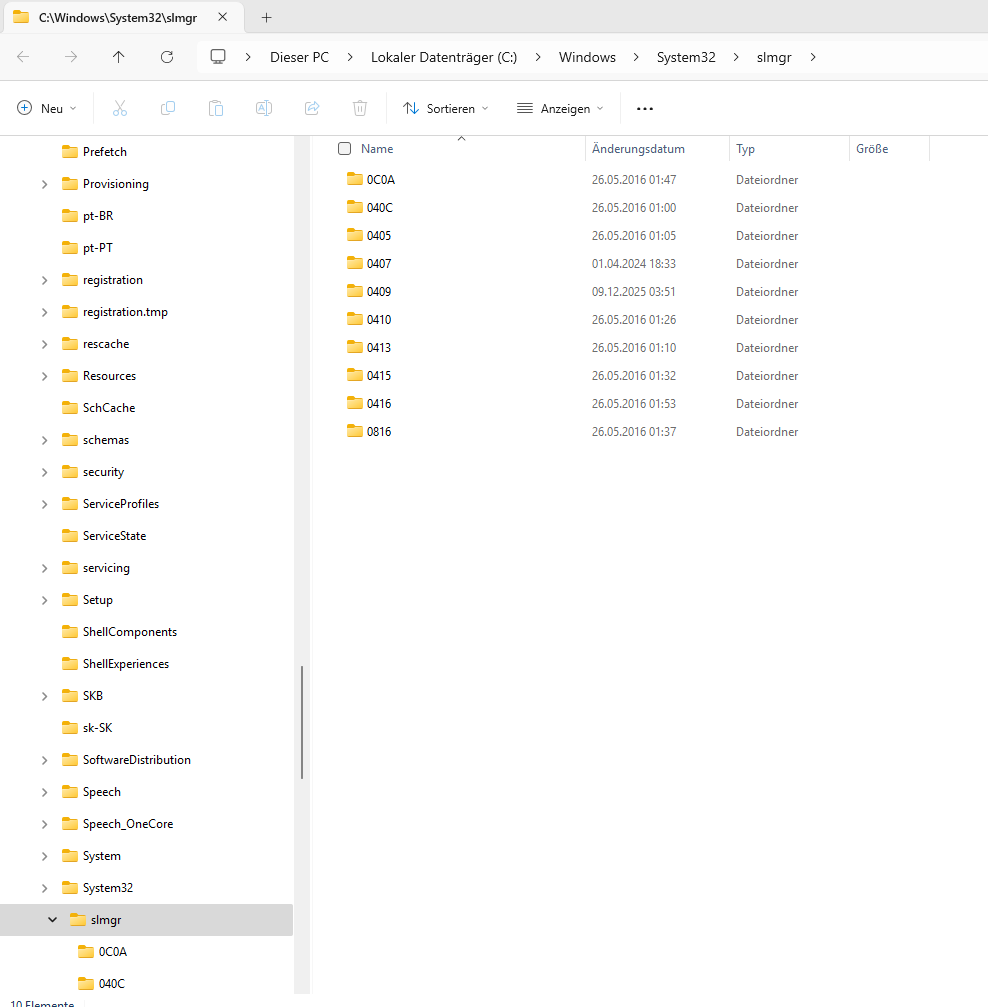Click the forward navigation arrow
988x1007 pixels.
coord(71,57)
